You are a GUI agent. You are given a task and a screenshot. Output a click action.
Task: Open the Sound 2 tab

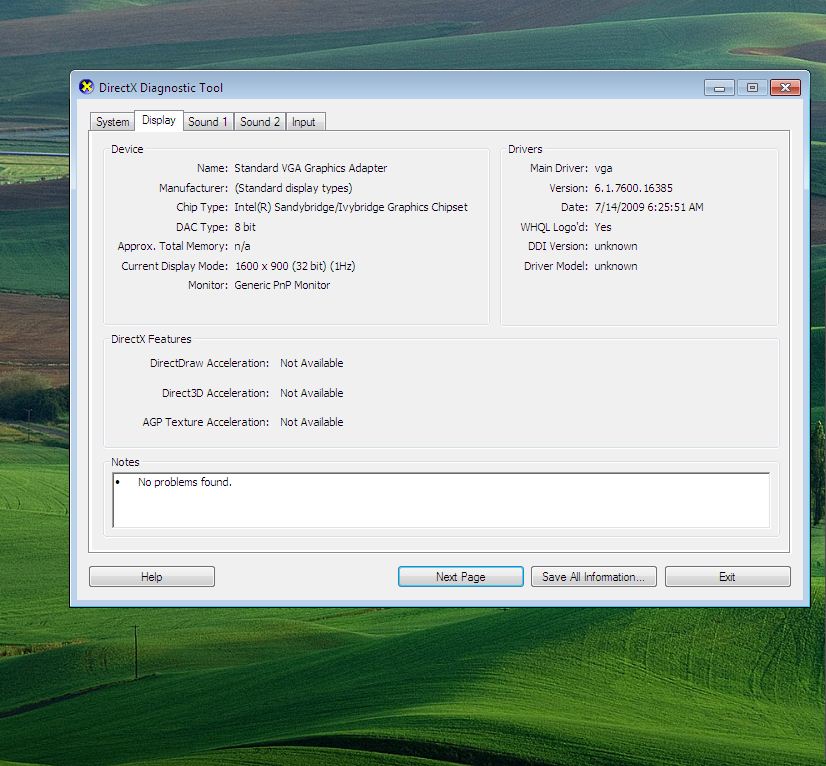pos(260,122)
